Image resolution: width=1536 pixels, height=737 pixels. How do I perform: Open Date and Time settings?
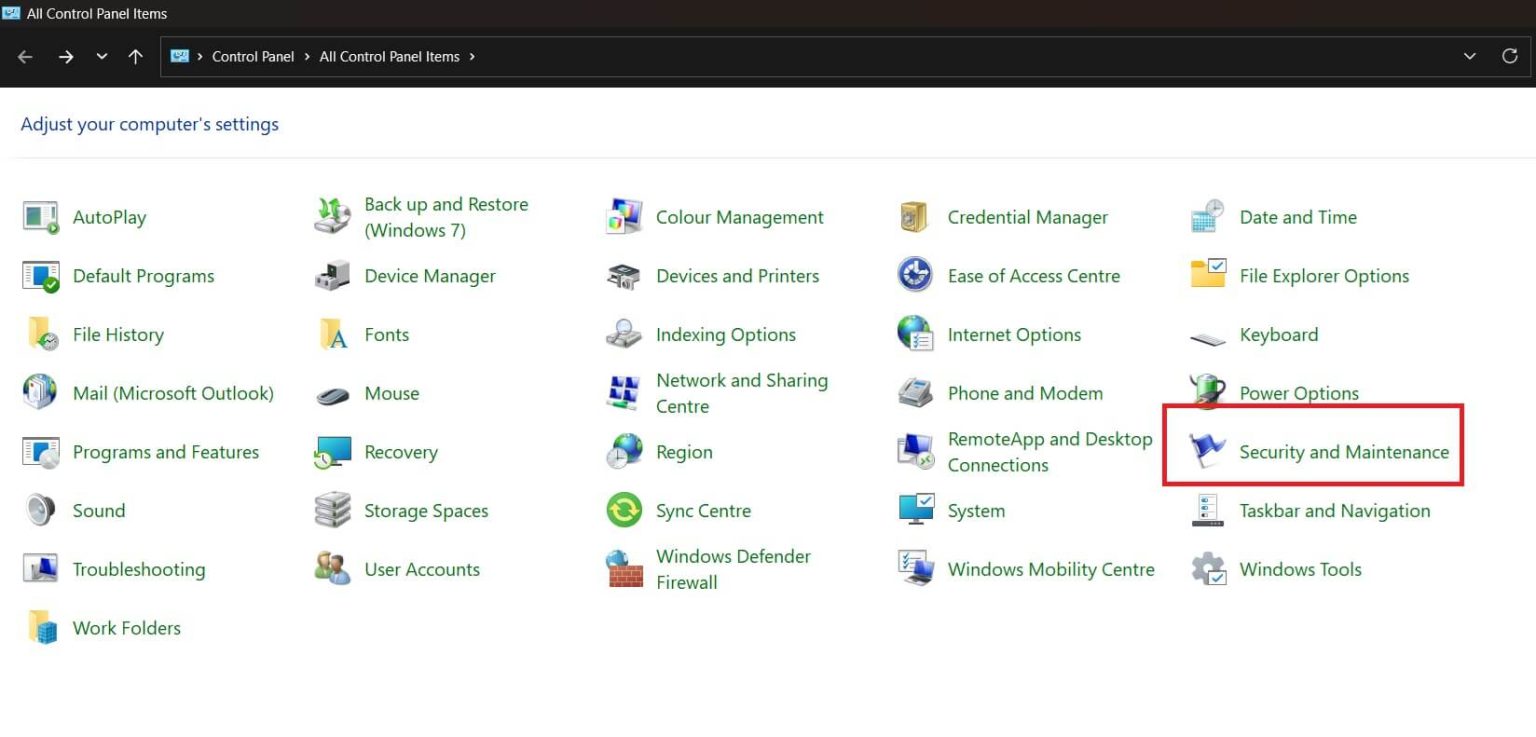click(1297, 217)
